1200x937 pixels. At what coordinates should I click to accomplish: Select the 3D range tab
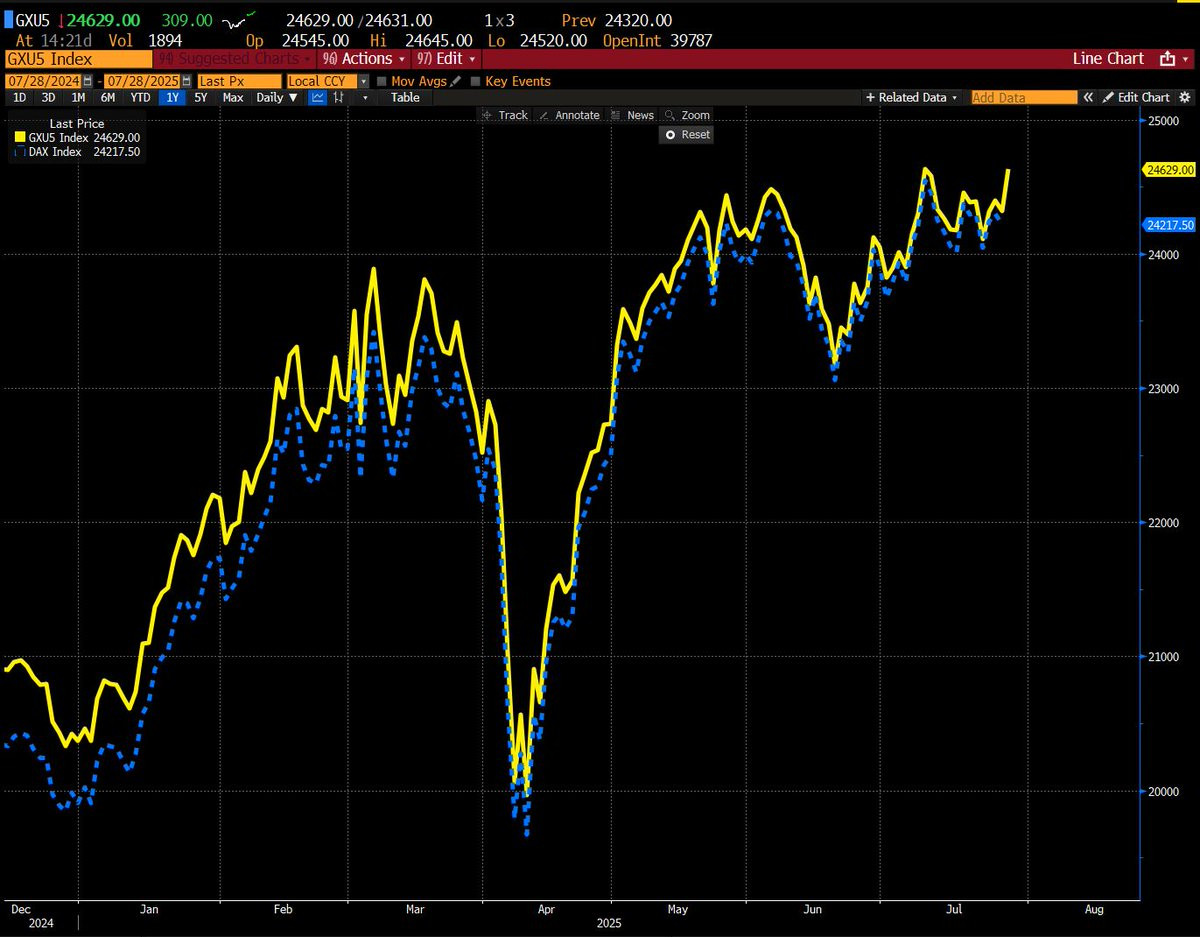coord(48,97)
